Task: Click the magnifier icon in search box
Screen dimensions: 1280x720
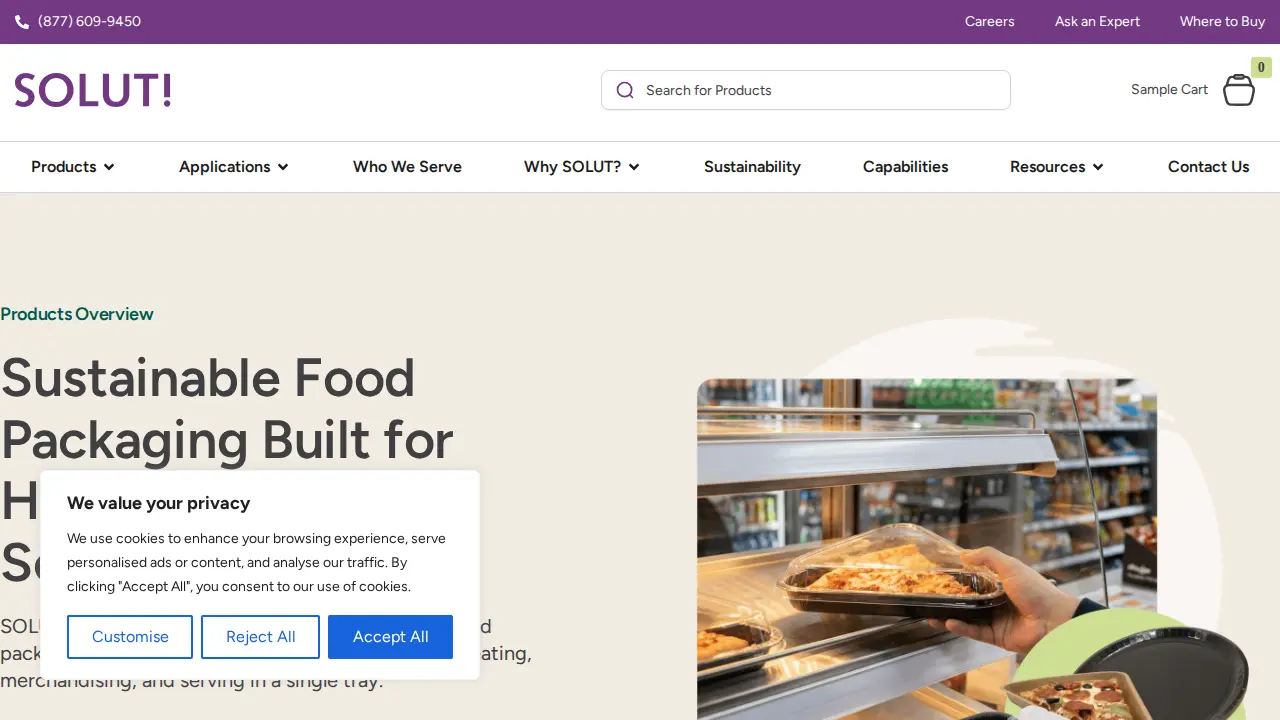Action: 625,90
